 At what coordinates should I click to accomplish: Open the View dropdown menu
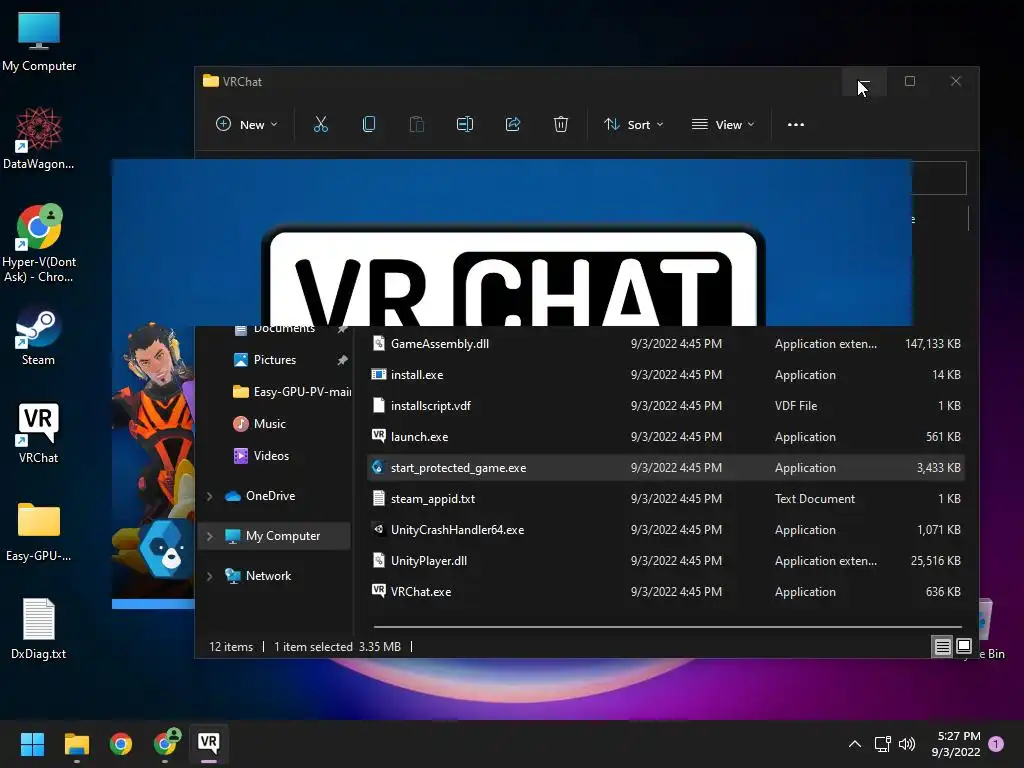(723, 125)
